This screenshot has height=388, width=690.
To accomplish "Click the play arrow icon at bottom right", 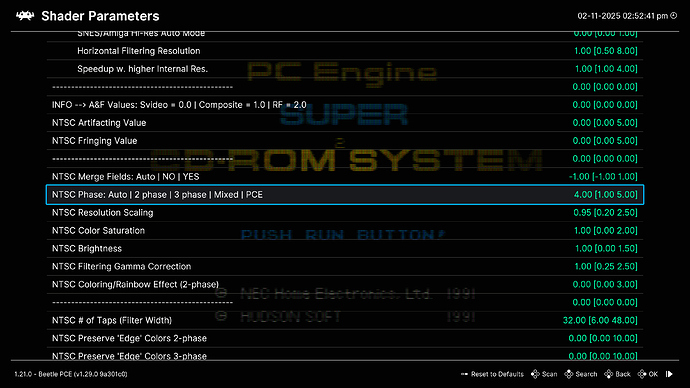I will pos(669,374).
